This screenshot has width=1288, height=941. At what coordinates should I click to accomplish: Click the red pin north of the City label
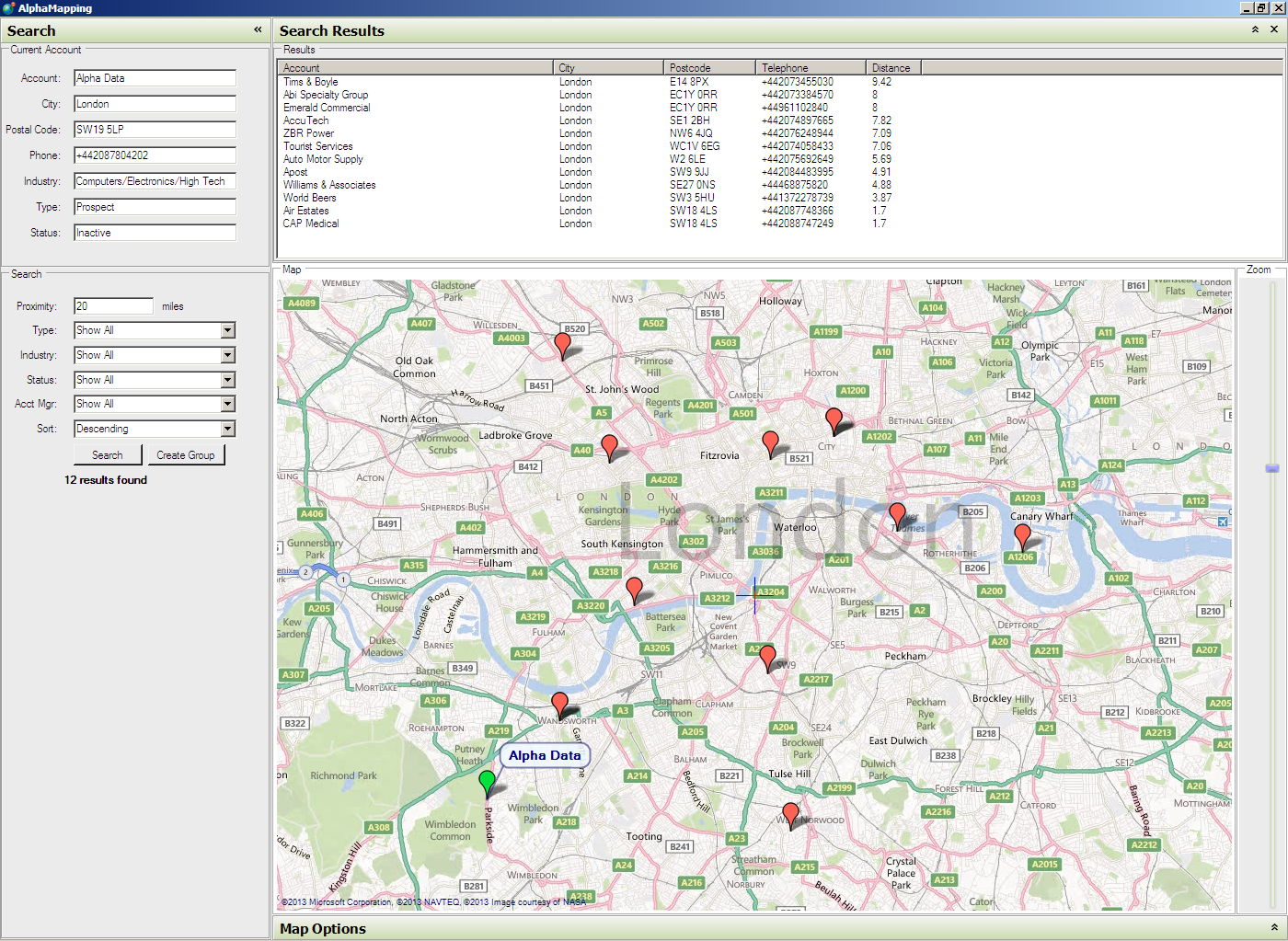tap(834, 421)
